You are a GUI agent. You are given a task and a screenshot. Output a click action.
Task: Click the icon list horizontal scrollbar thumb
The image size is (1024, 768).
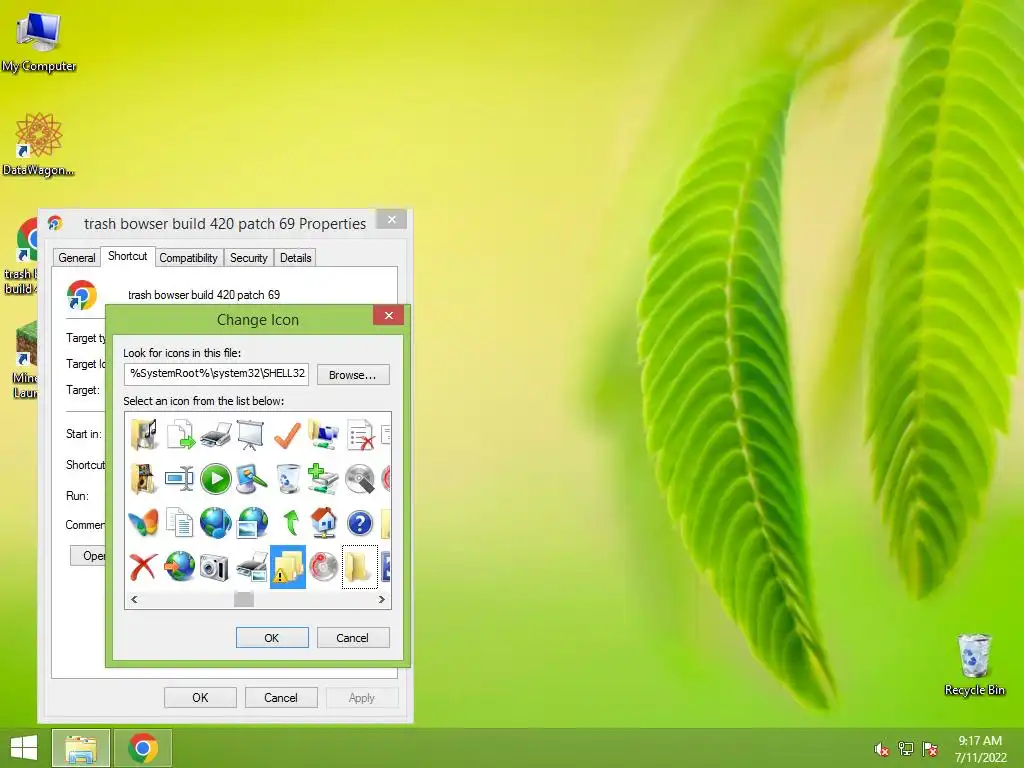pyautogui.click(x=244, y=599)
